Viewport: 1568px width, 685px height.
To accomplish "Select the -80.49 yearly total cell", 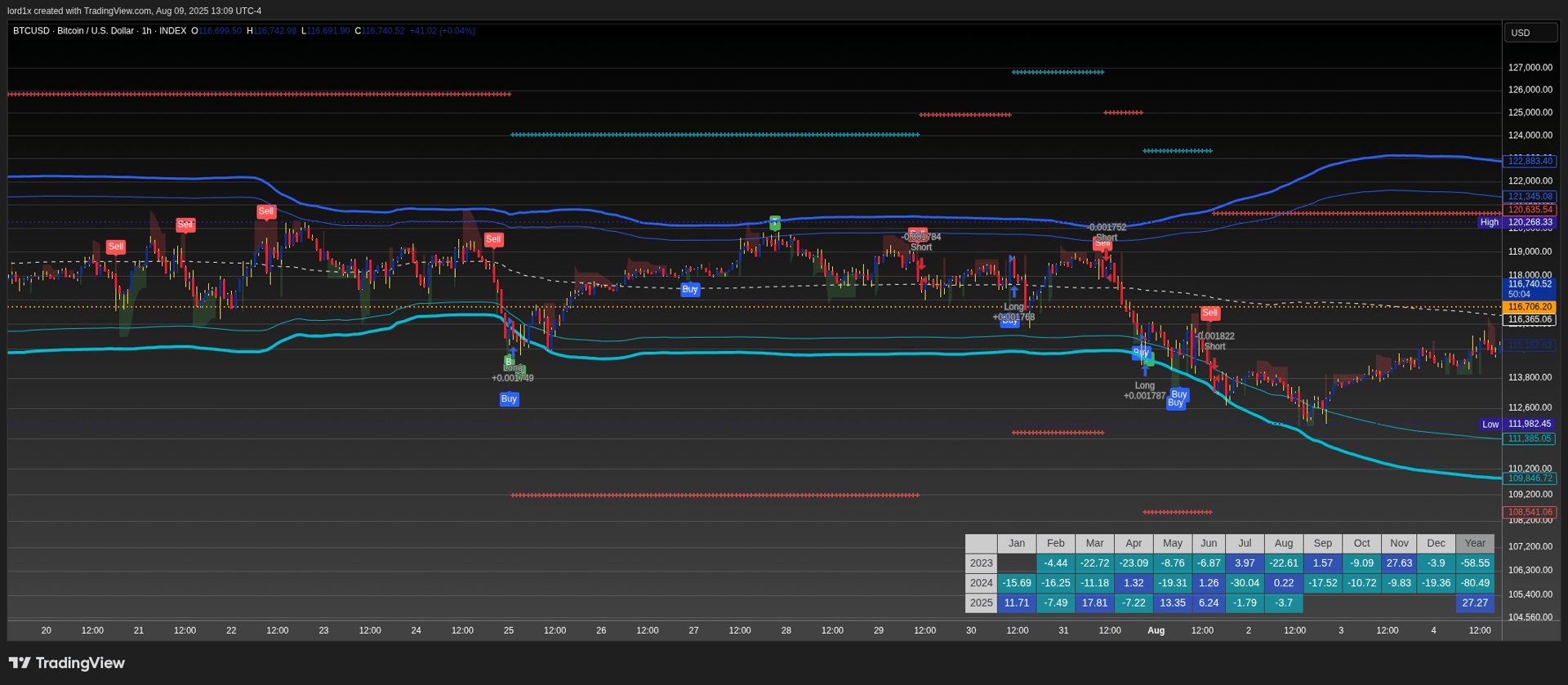I will [x=1475, y=584].
